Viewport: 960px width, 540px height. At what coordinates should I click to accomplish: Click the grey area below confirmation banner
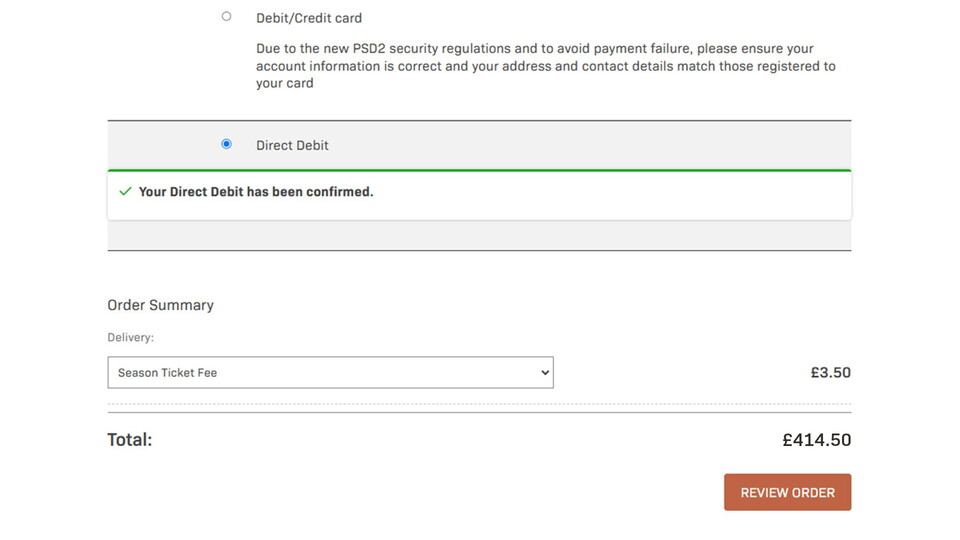tap(479, 235)
